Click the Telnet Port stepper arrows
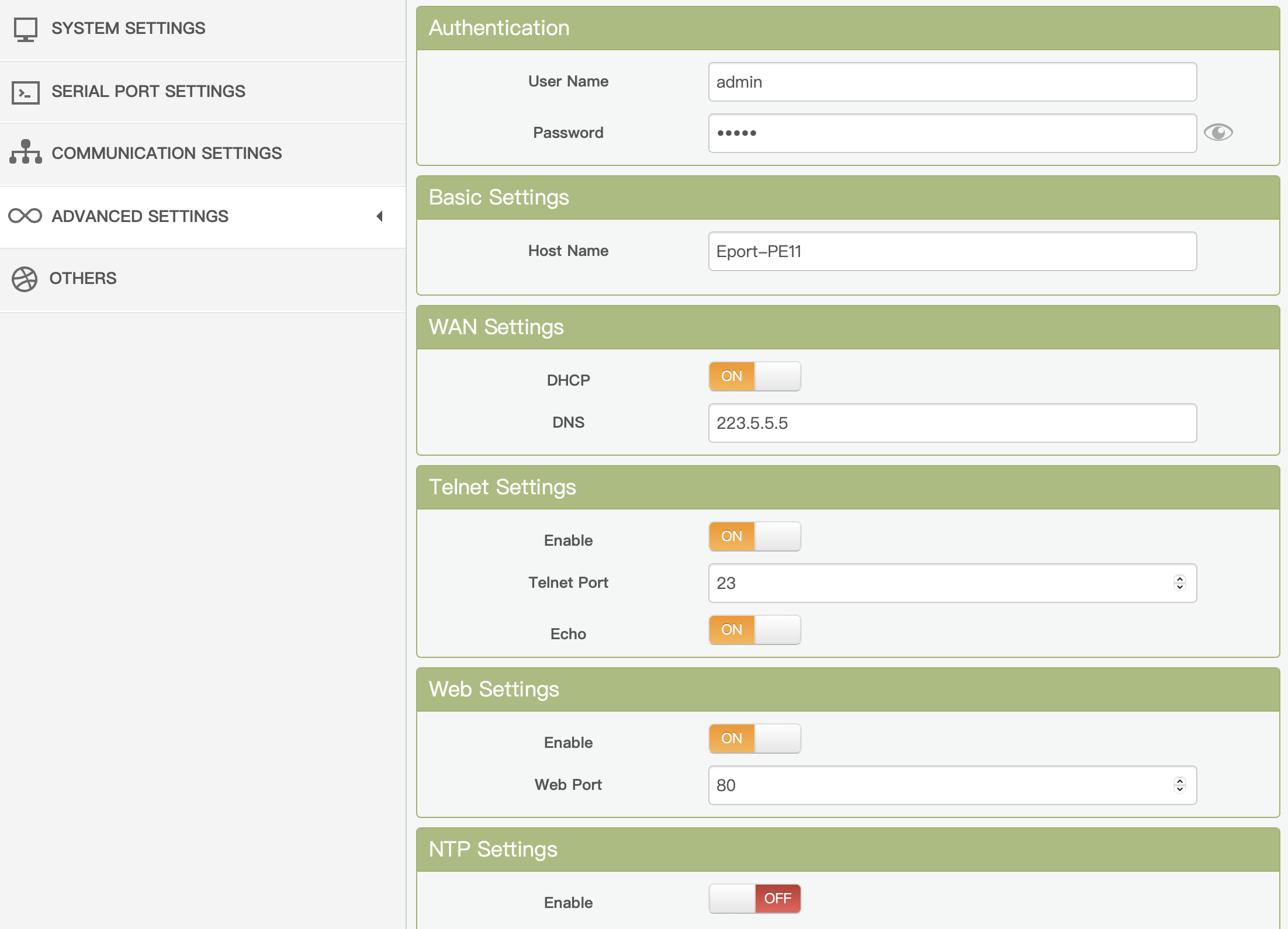This screenshot has width=1288, height=929. coord(1179,583)
